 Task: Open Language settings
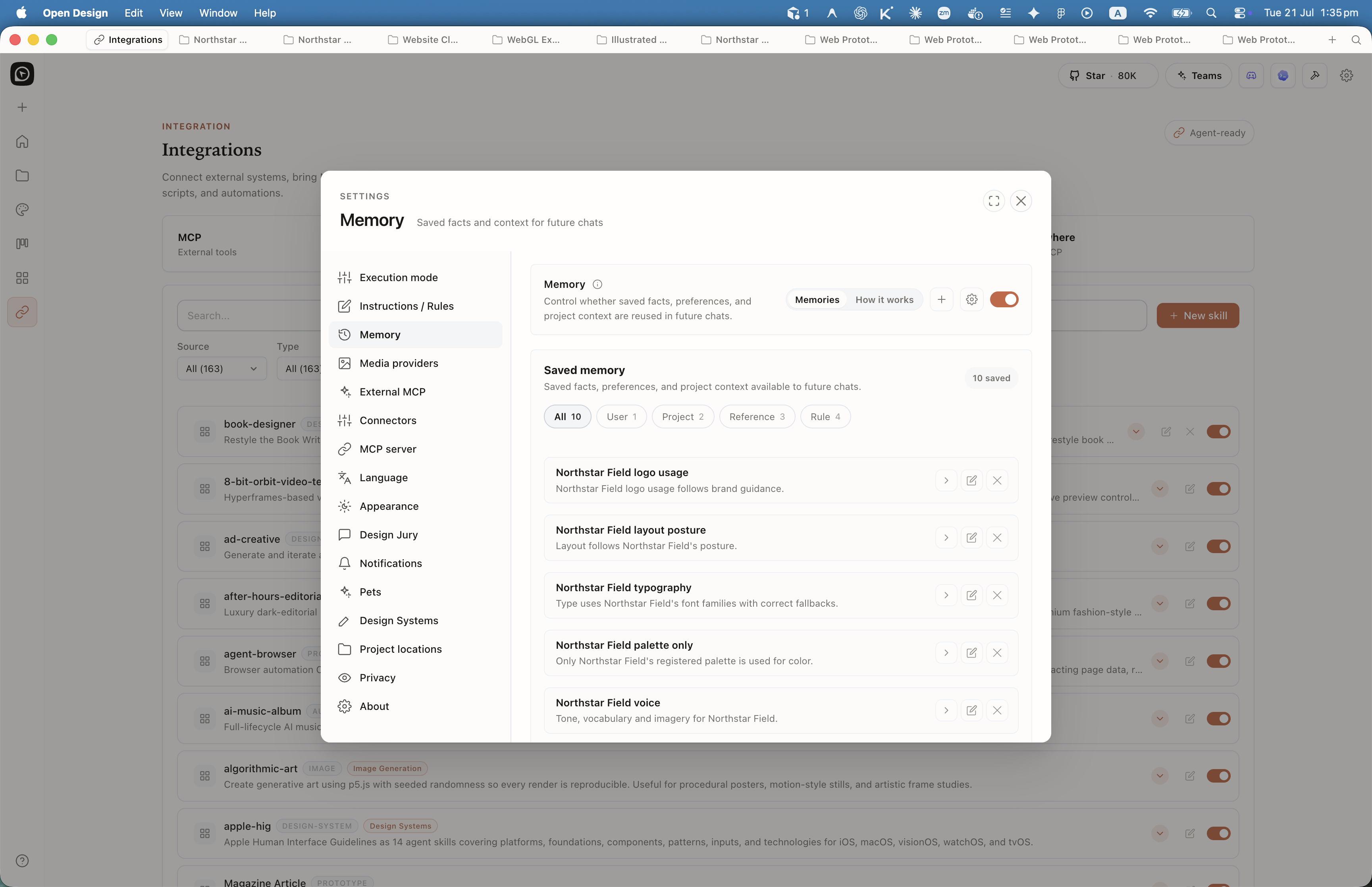(x=415, y=478)
